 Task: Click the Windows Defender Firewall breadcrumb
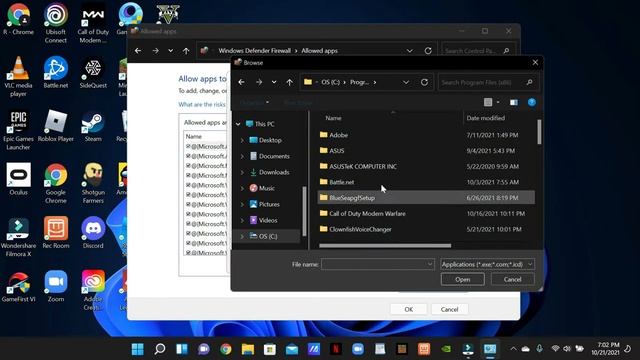tap(254, 51)
